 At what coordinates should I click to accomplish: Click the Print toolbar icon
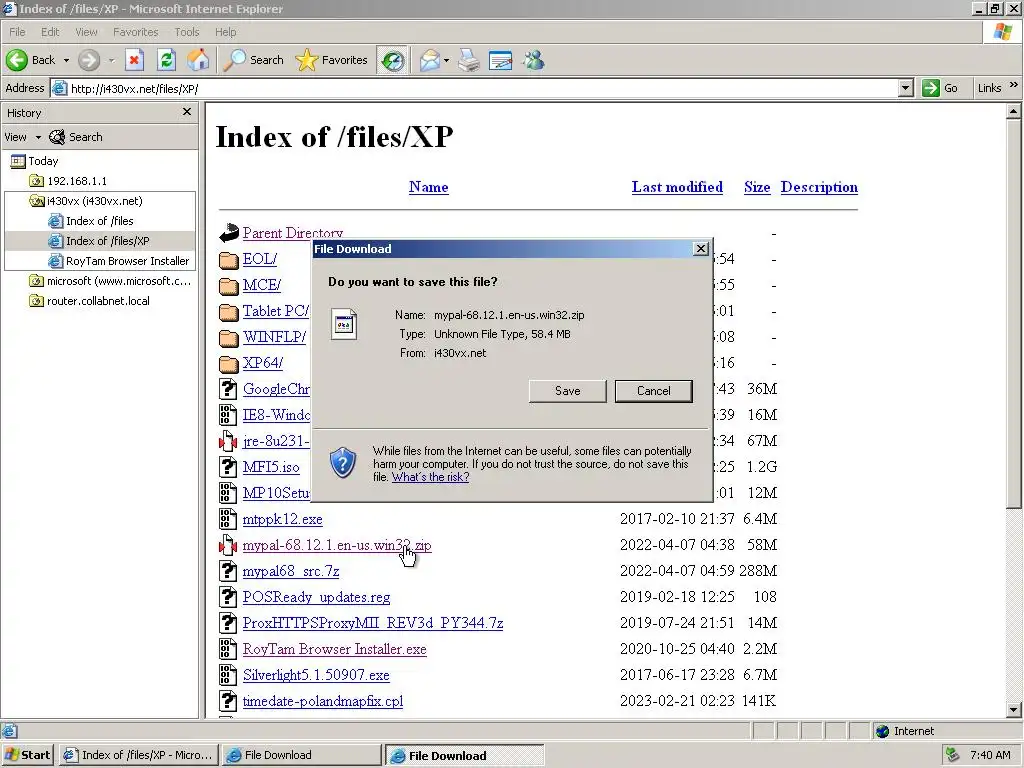(468, 60)
